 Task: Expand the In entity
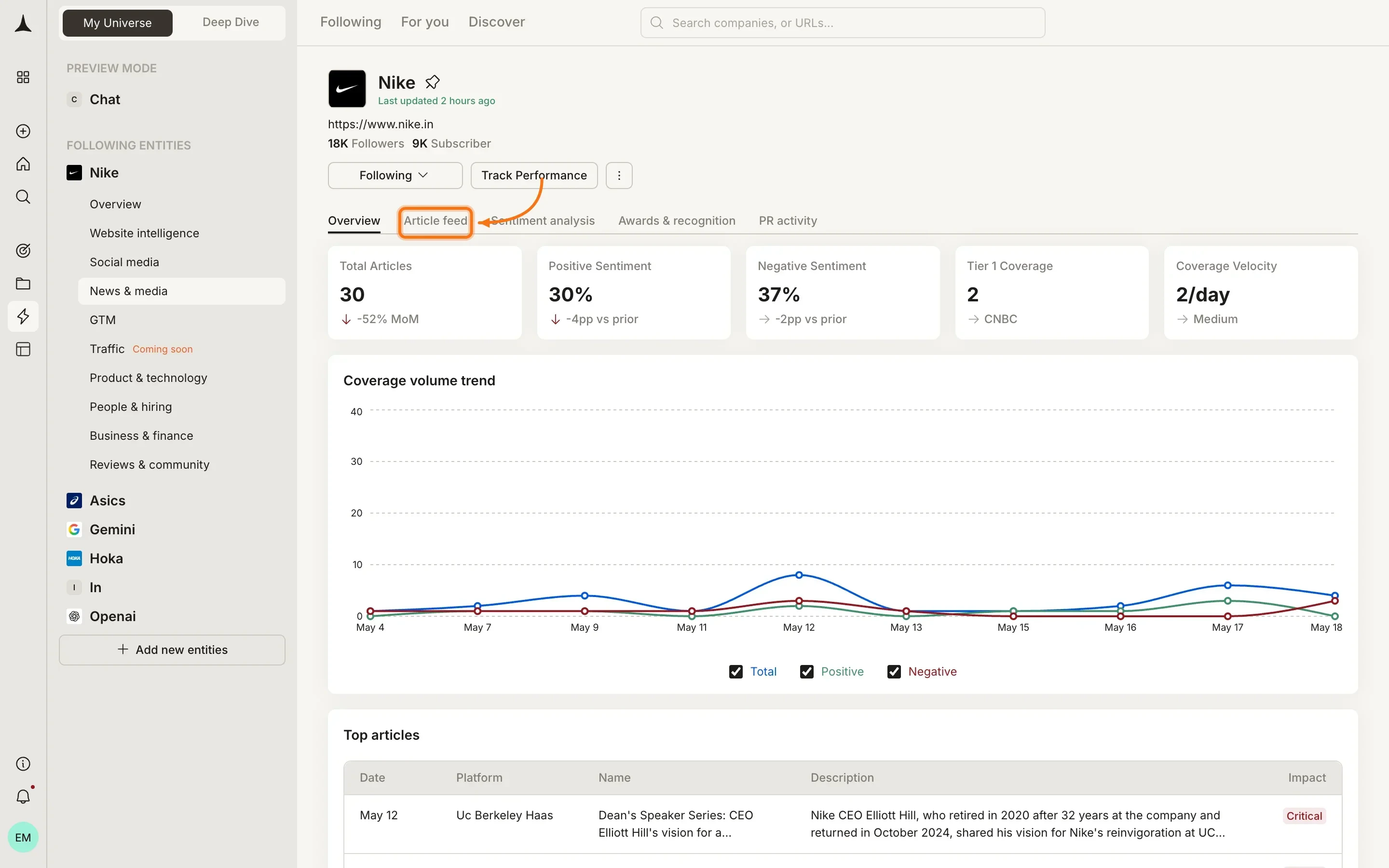(95, 588)
